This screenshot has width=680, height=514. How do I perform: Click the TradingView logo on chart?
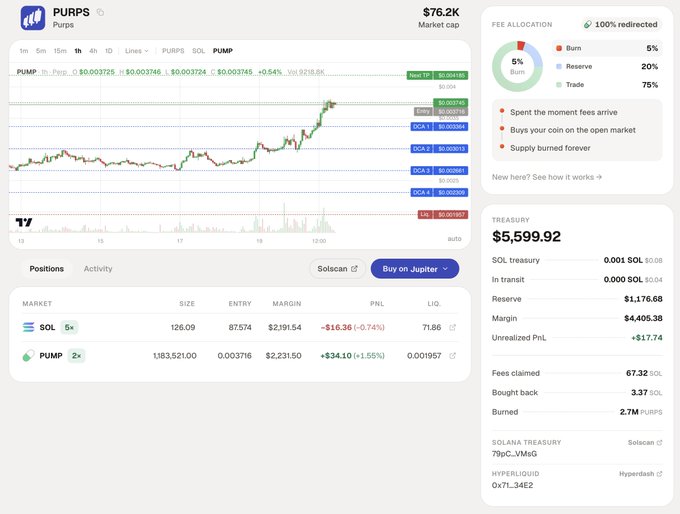(x=24, y=223)
